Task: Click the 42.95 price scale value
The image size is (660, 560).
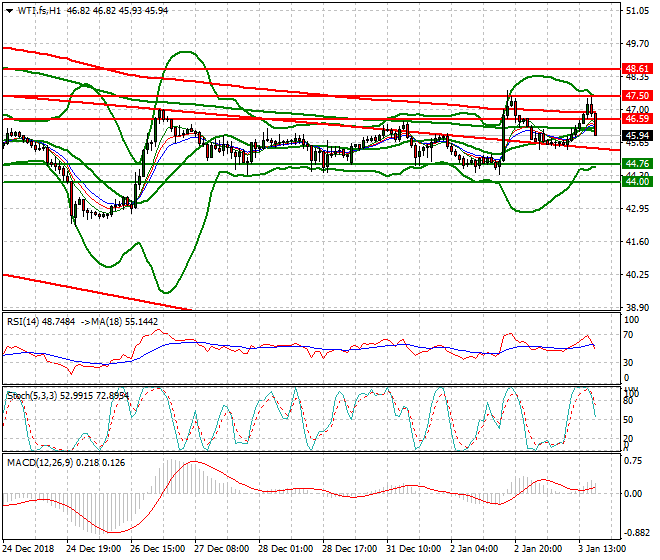Action: point(637,209)
